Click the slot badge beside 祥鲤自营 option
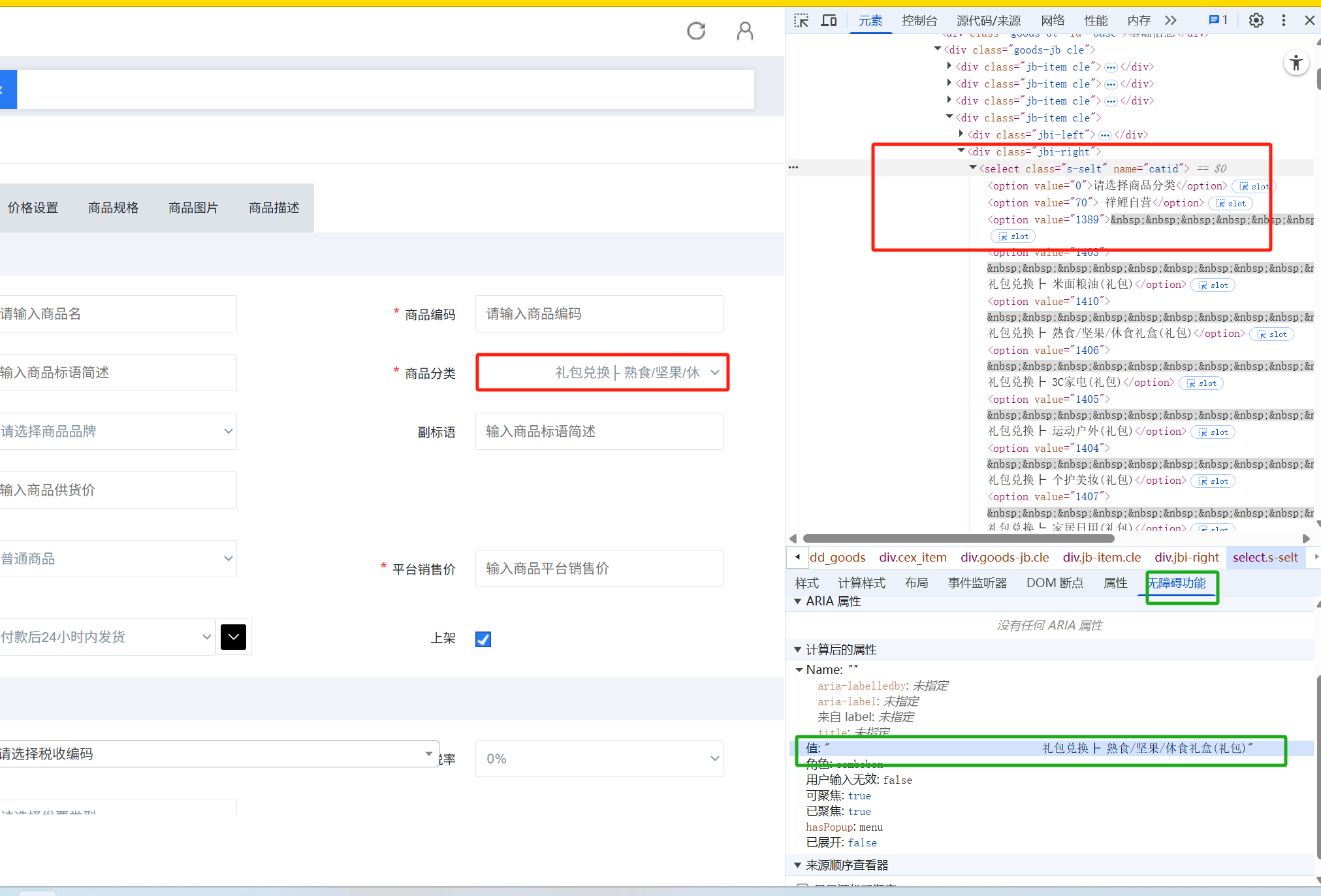This screenshot has height=896, width=1321. [x=1231, y=203]
